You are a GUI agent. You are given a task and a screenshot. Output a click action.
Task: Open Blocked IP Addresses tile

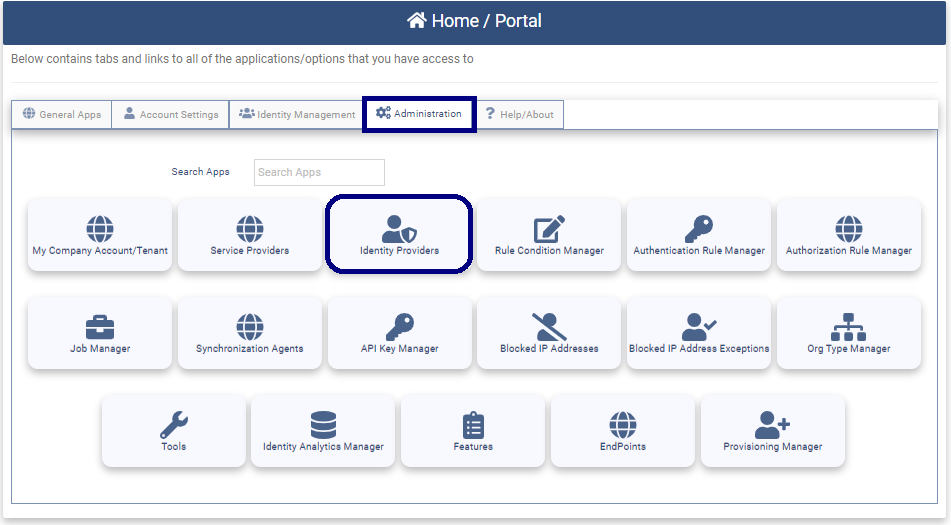549,333
